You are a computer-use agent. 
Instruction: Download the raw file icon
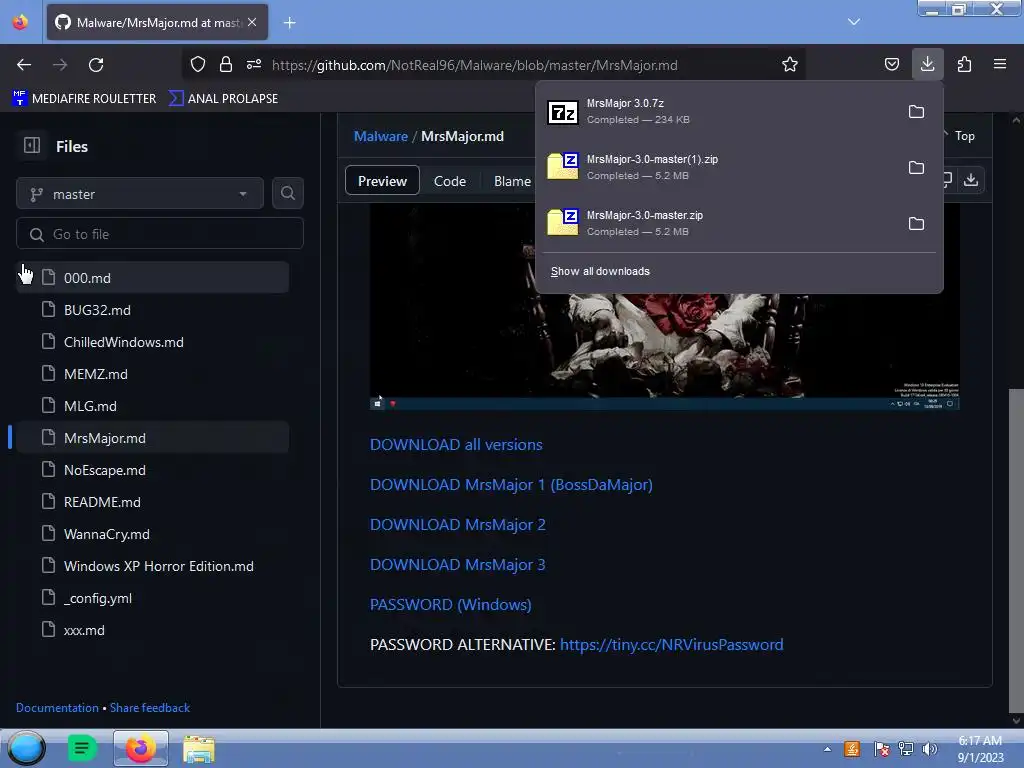[971, 180]
